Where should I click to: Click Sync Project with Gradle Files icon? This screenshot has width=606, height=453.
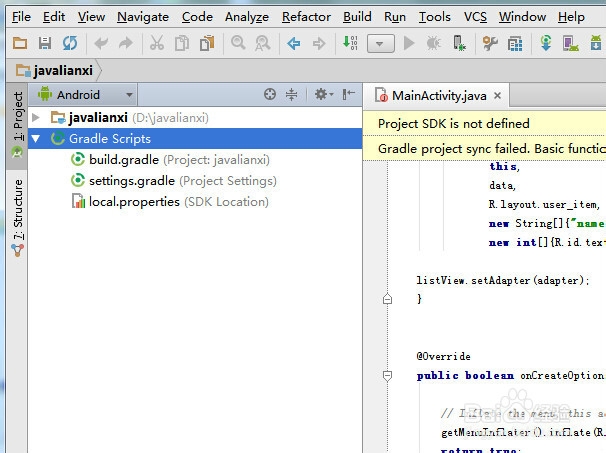point(546,43)
